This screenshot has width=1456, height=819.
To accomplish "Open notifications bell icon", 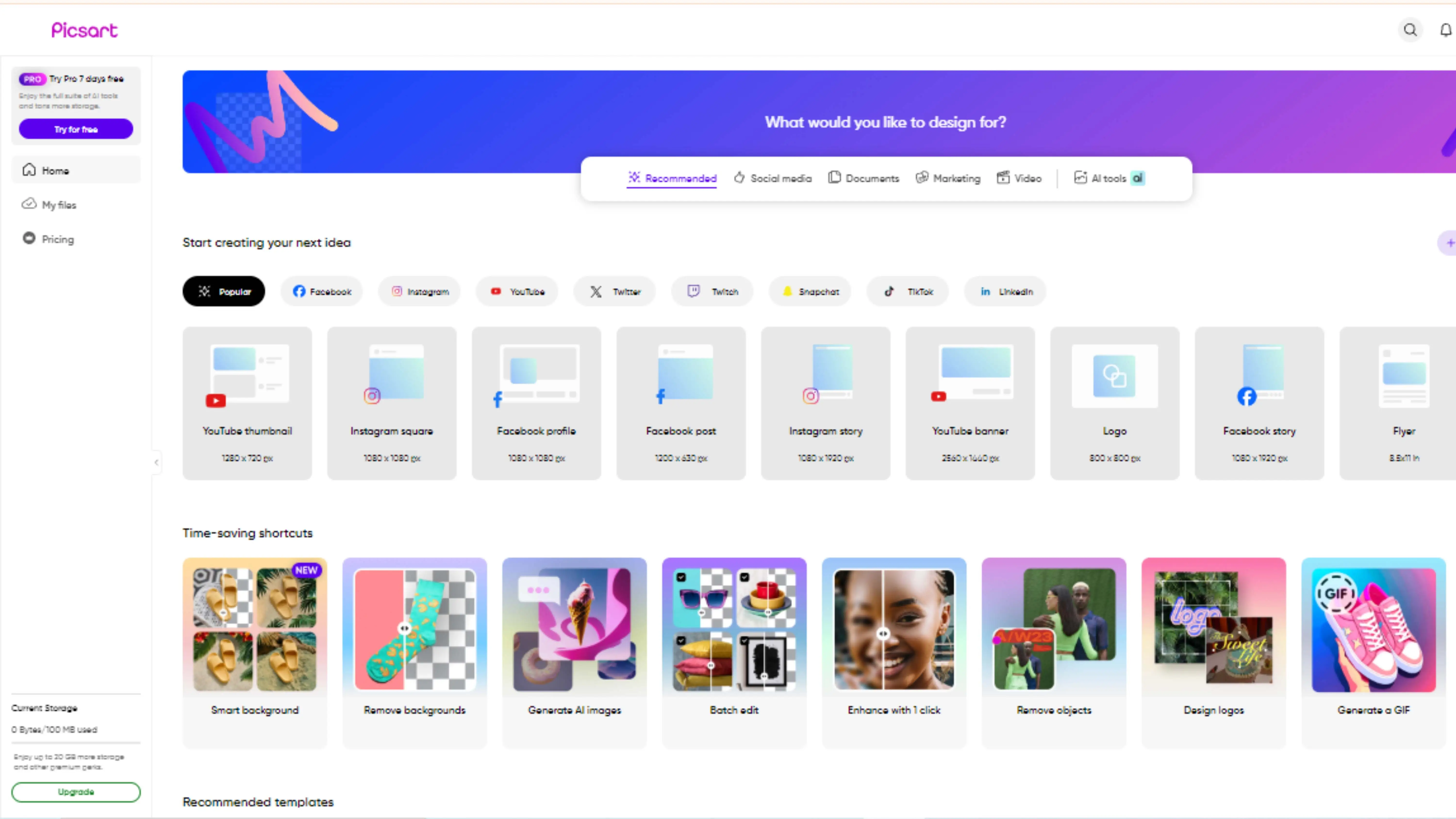I will click(1446, 30).
